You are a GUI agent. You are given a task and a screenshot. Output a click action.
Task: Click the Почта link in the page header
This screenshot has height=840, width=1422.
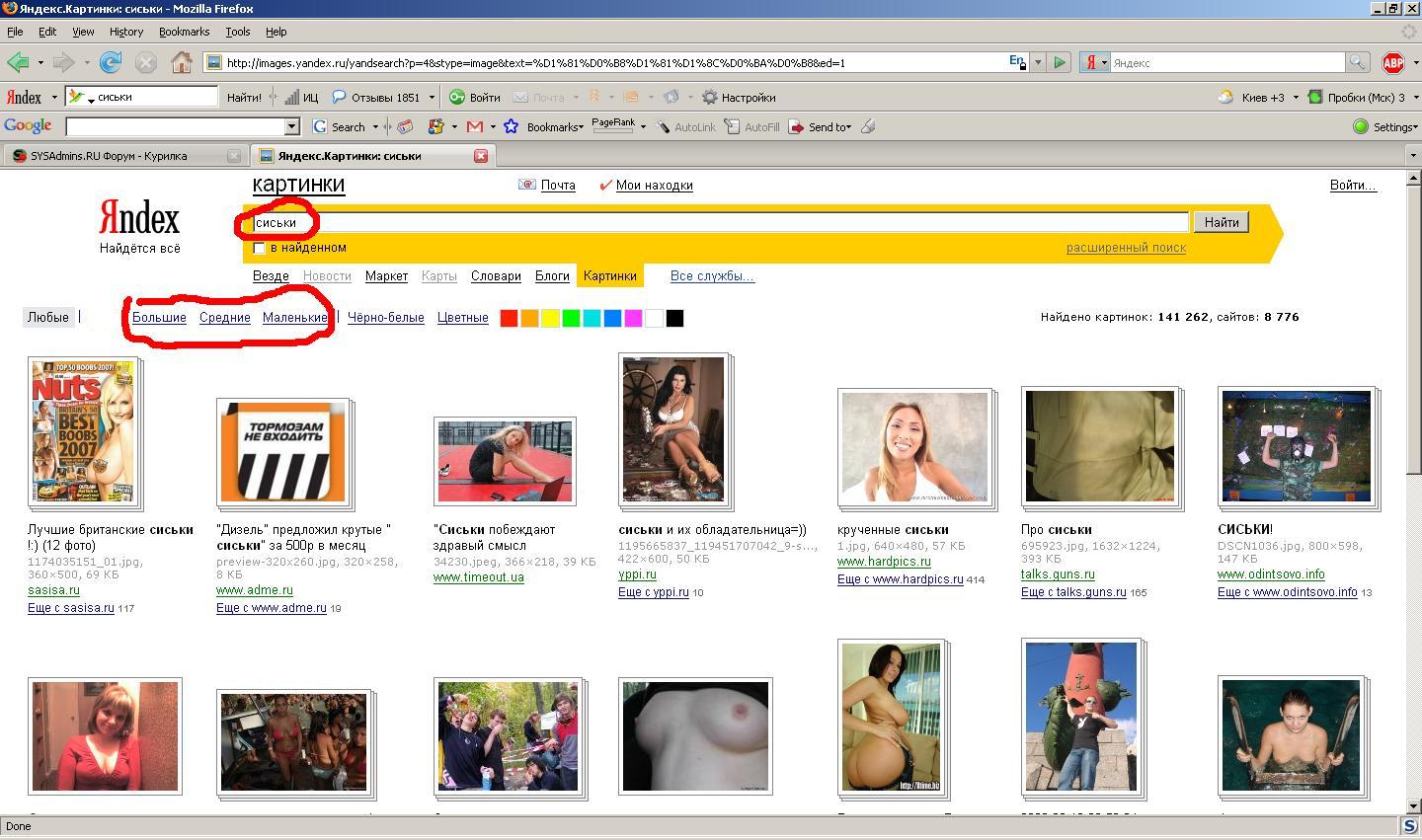[x=558, y=185]
